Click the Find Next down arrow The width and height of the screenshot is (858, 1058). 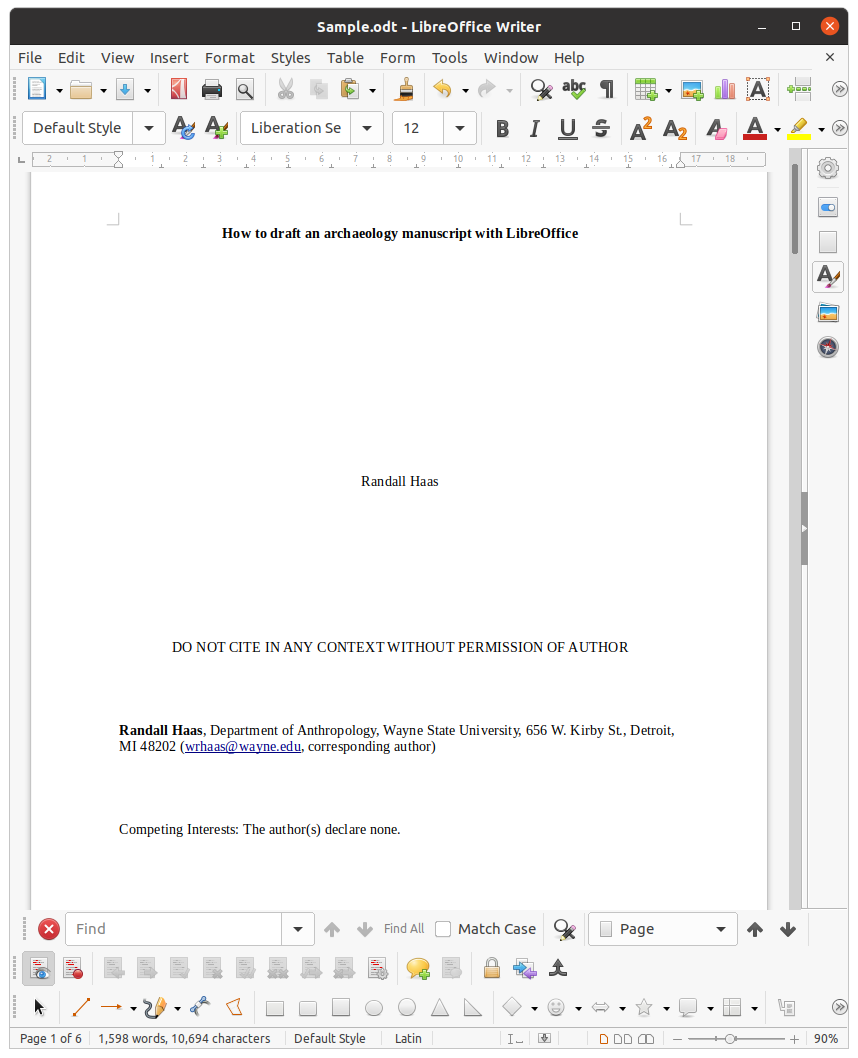click(x=365, y=929)
